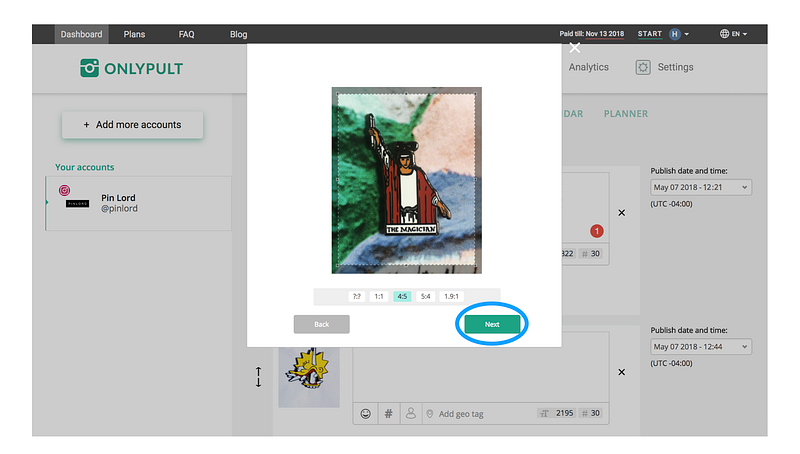This screenshot has height=454, width=800.
Task: Click the yellow pin post thumbnail
Action: pos(309,377)
